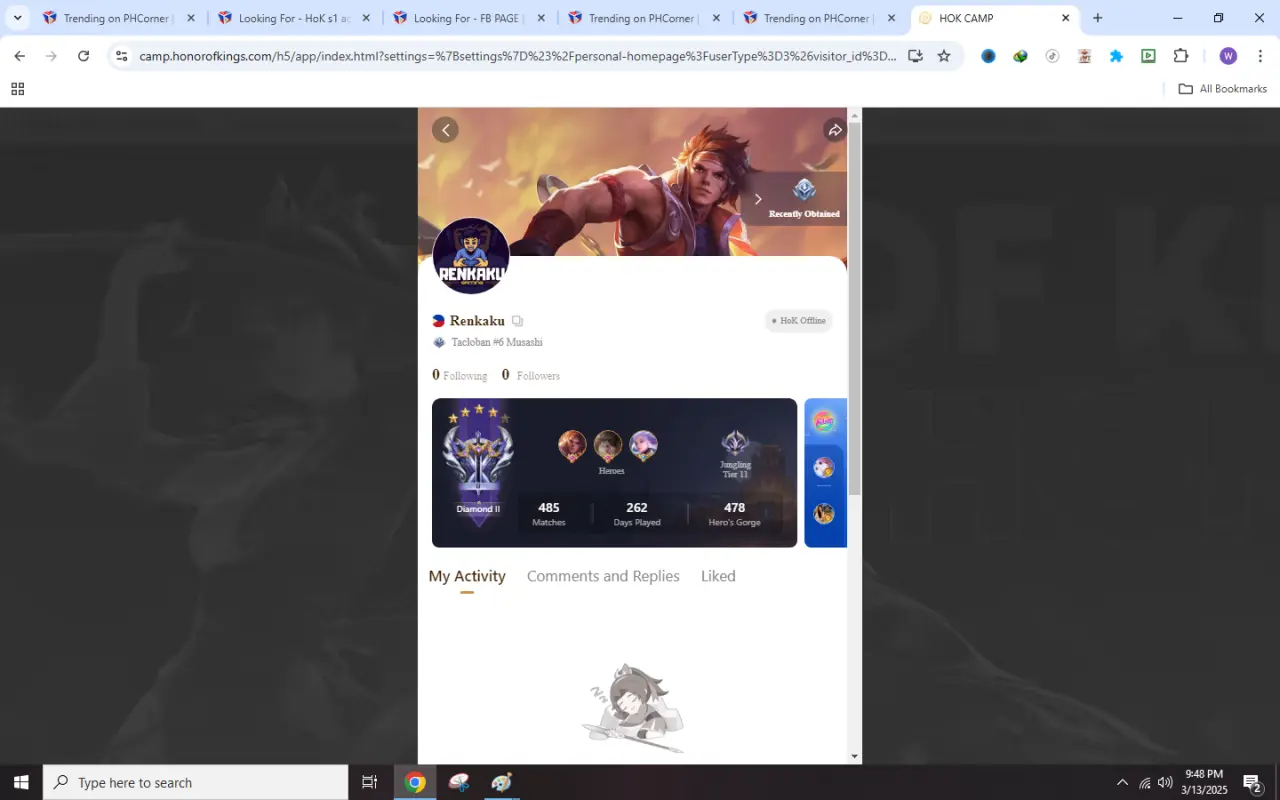This screenshot has width=1280, height=800.
Task: Open the Chrome three-dot menu
Action: click(1260, 56)
